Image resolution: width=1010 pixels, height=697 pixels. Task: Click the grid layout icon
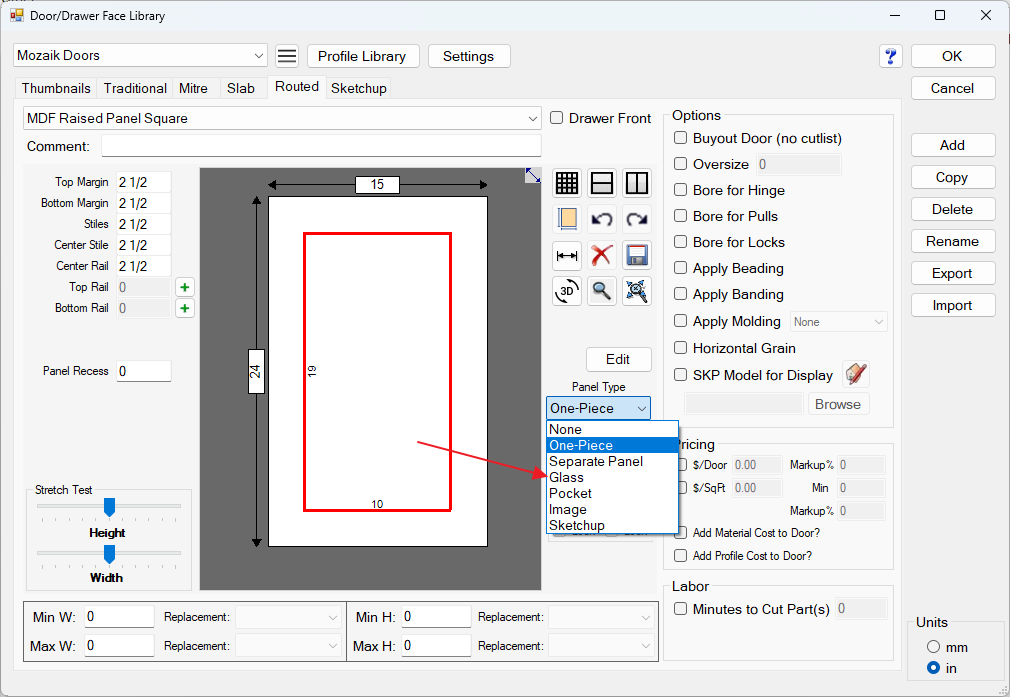tap(567, 183)
